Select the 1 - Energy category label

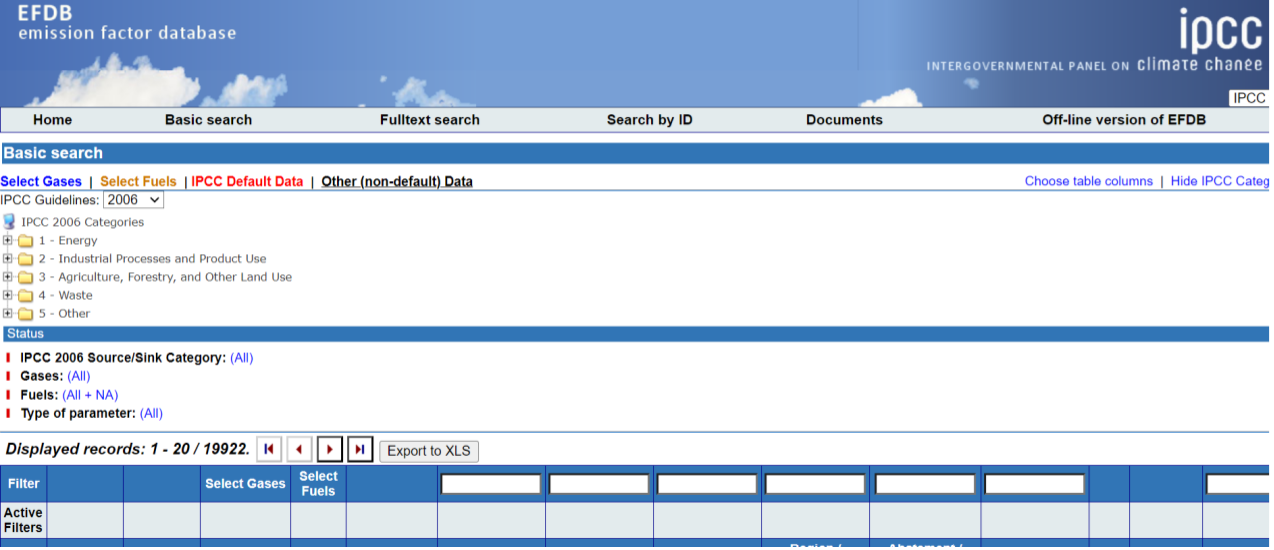(x=68, y=241)
